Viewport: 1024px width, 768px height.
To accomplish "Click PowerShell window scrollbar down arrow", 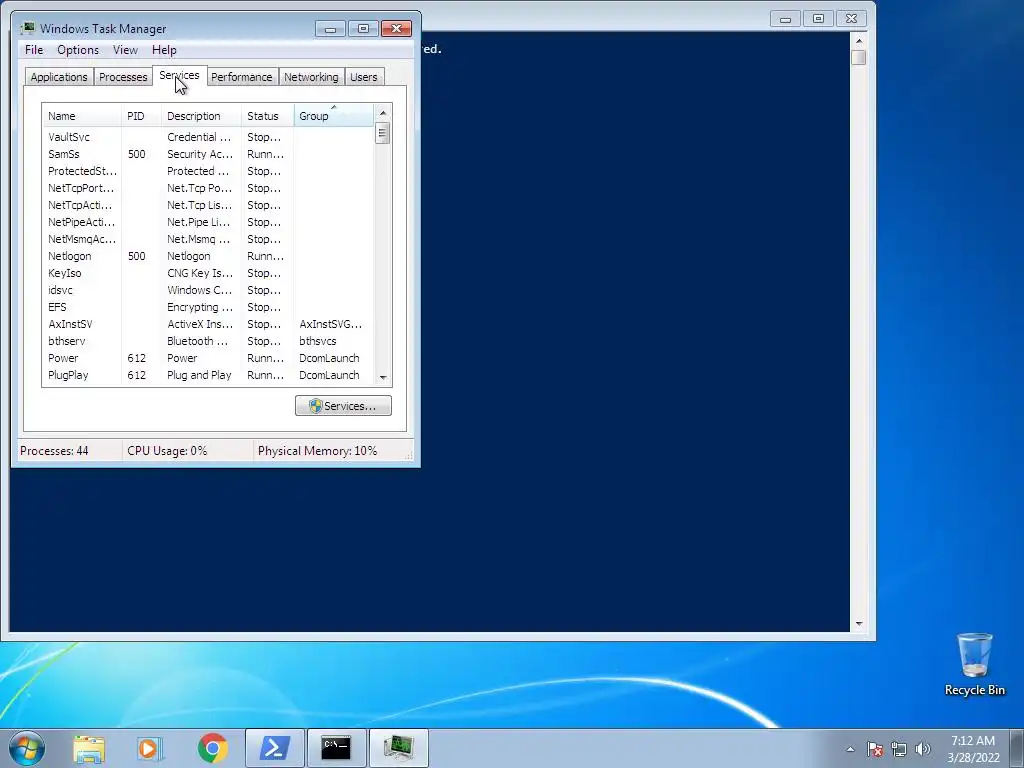I will tap(859, 624).
